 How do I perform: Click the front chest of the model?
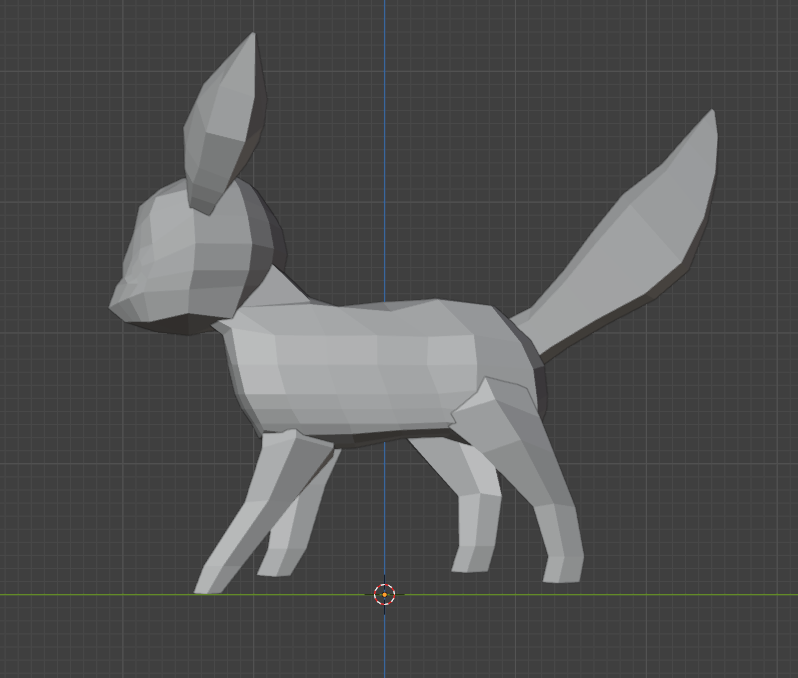238,360
